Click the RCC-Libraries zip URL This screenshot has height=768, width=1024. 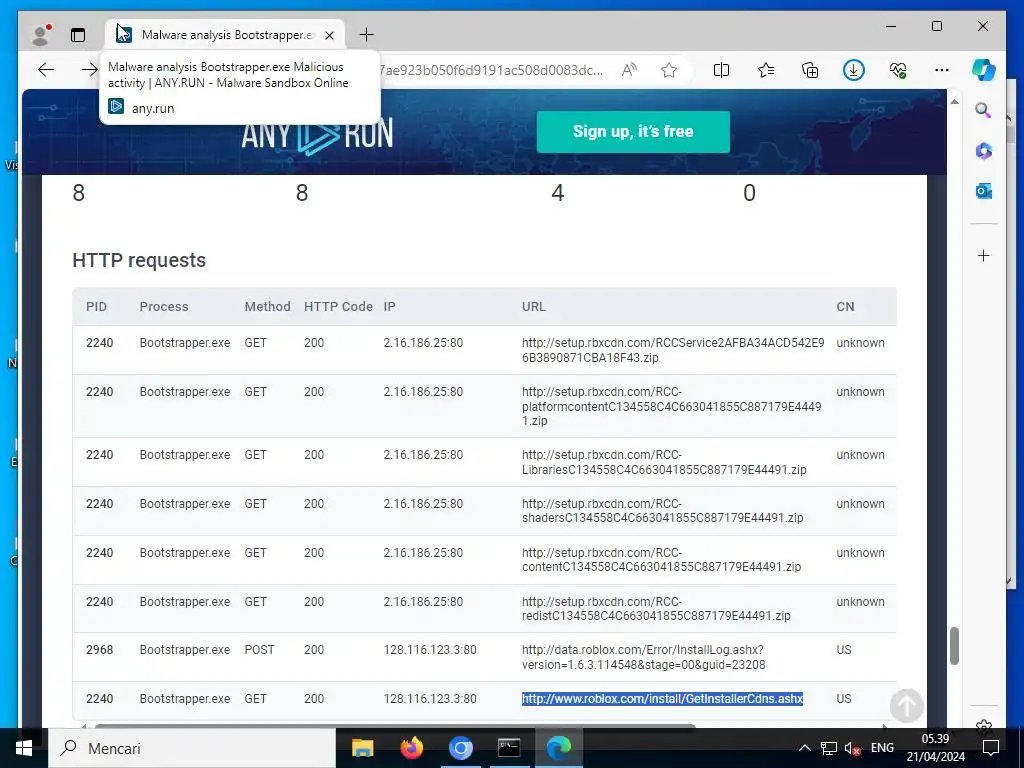click(664, 462)
